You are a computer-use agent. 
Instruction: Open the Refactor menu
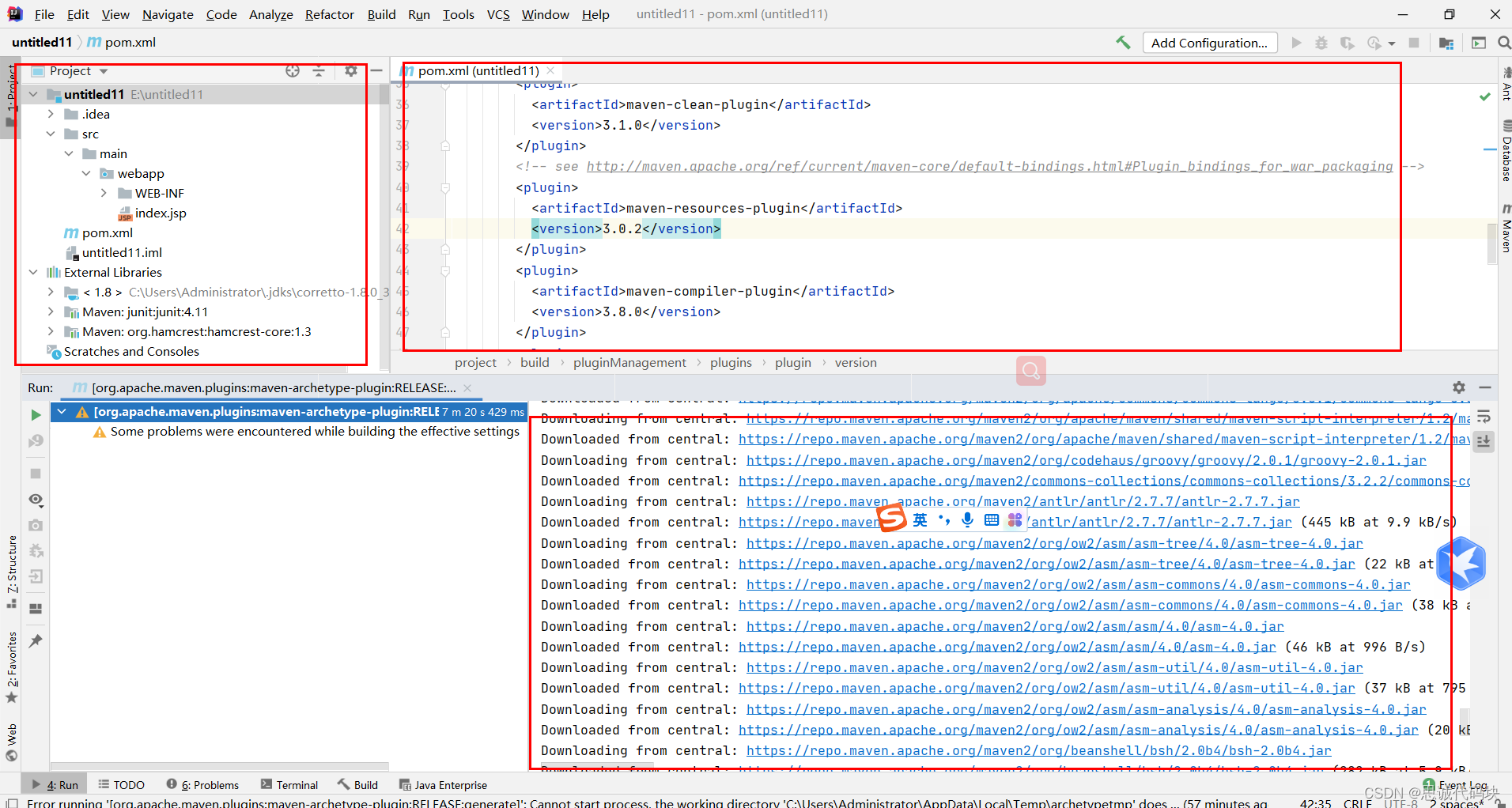point(330,14)
